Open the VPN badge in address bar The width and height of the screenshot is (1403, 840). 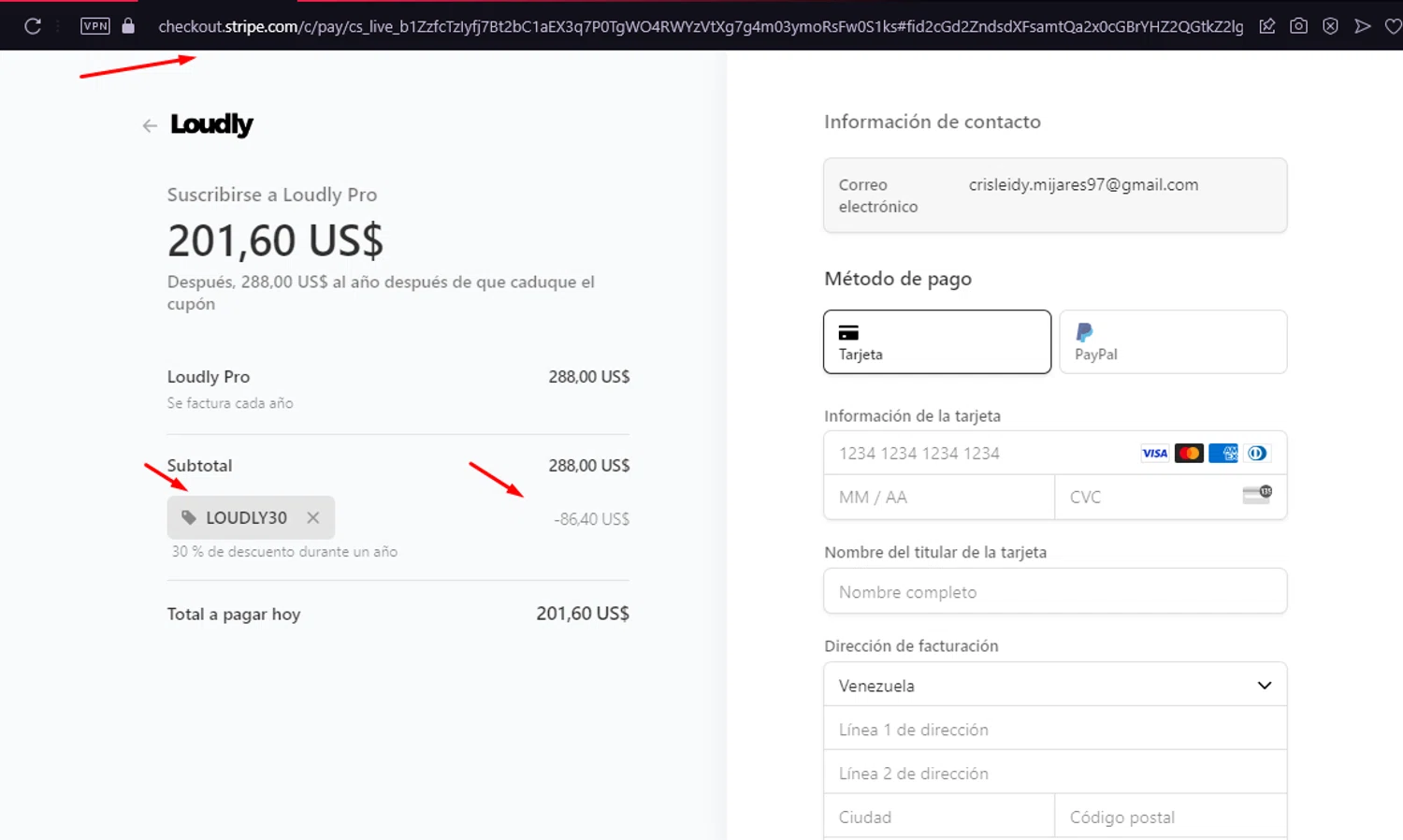95,26
